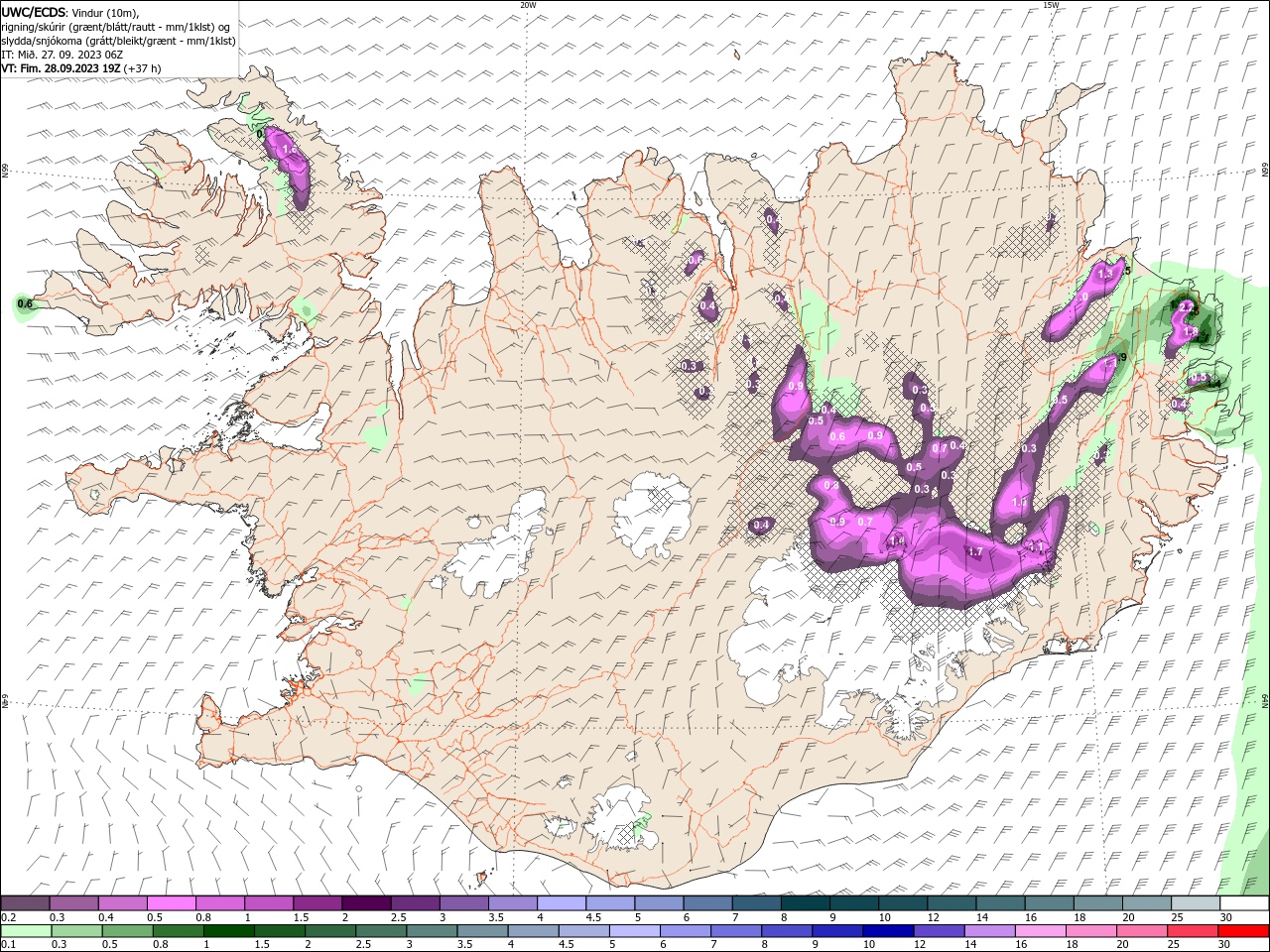Select the palest green swatch starting at 0.1 in lower legend row
Image resolution: width=1270 pixels, height=952 pixels.
25,931
